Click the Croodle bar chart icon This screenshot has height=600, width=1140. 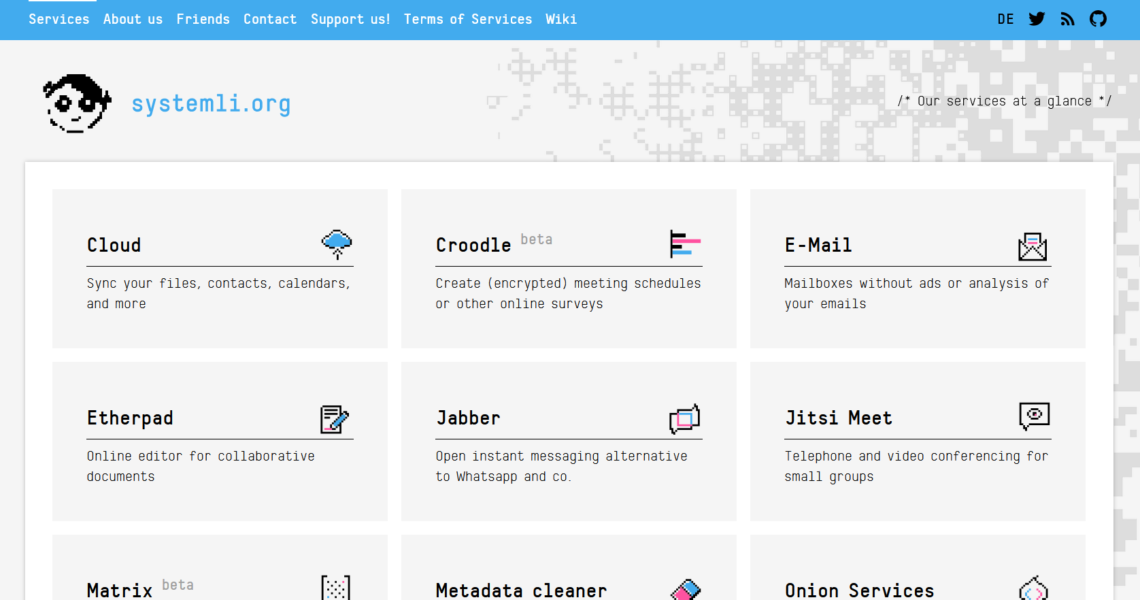click(x=685, y=244)
